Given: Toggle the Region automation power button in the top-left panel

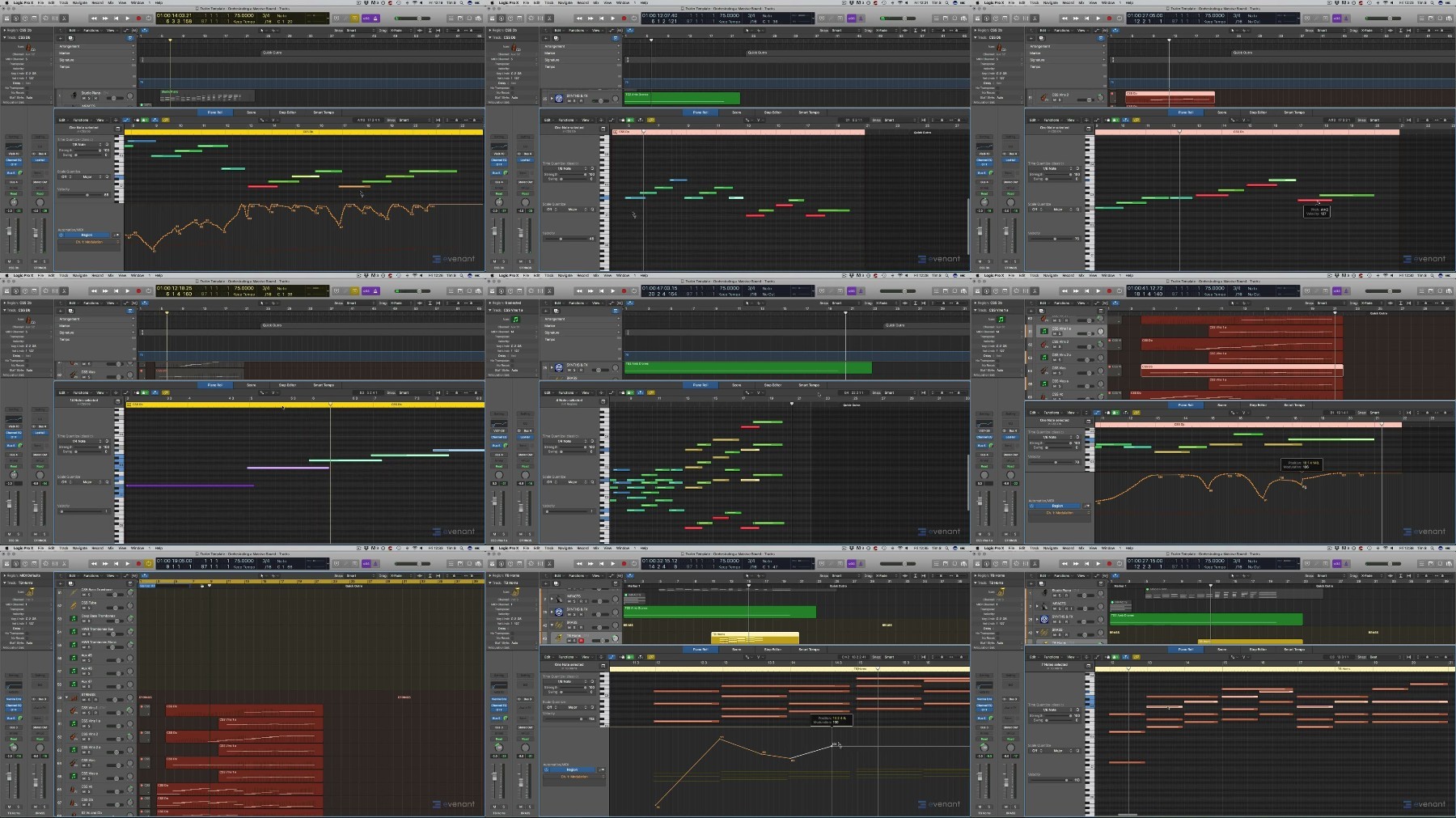Looking at the screenshot, I should pyautogui.click(x=61, y=235).
